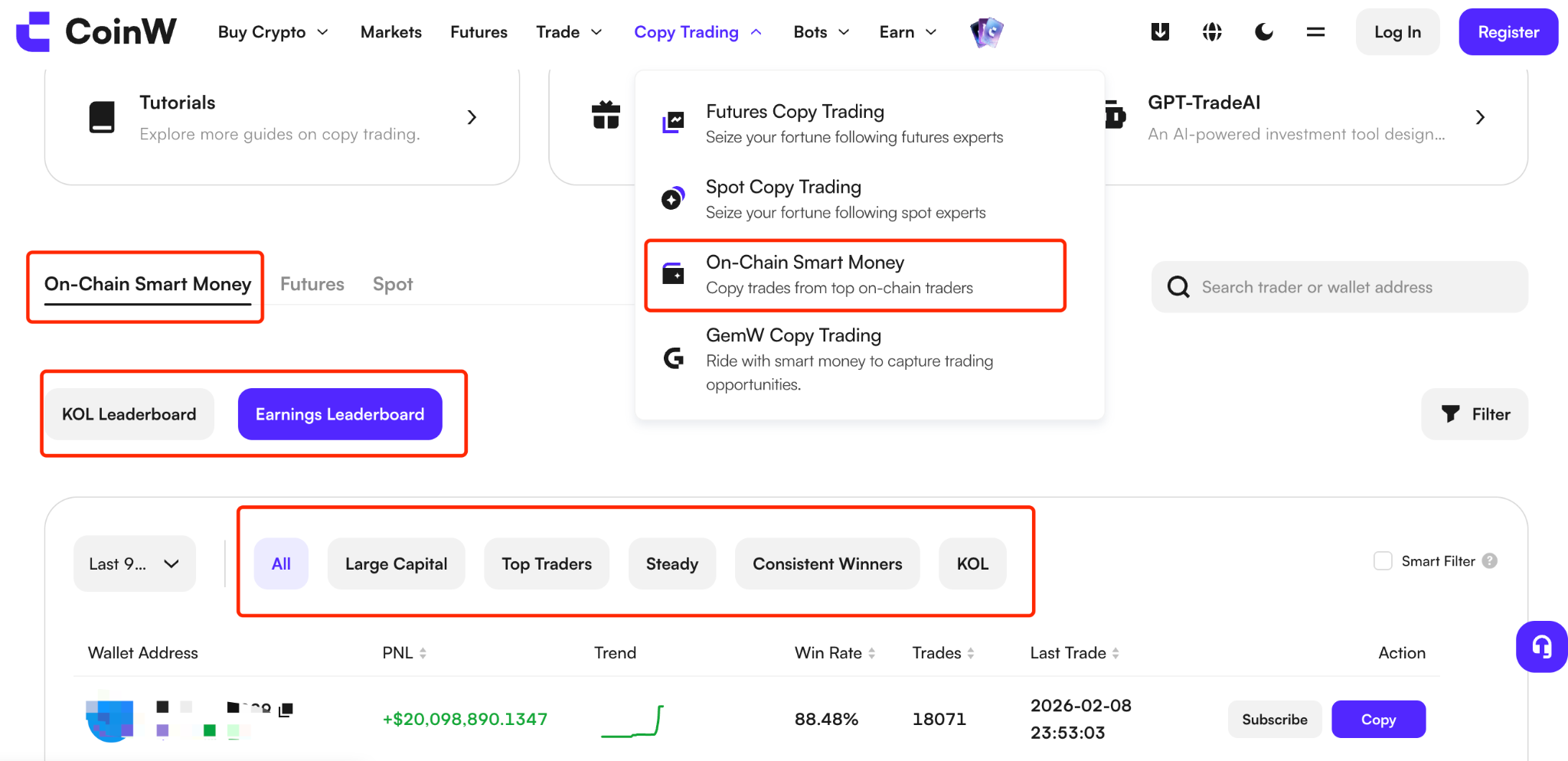Filter by Large Capital traders
Screen dimensions: 1568x761
397,564
